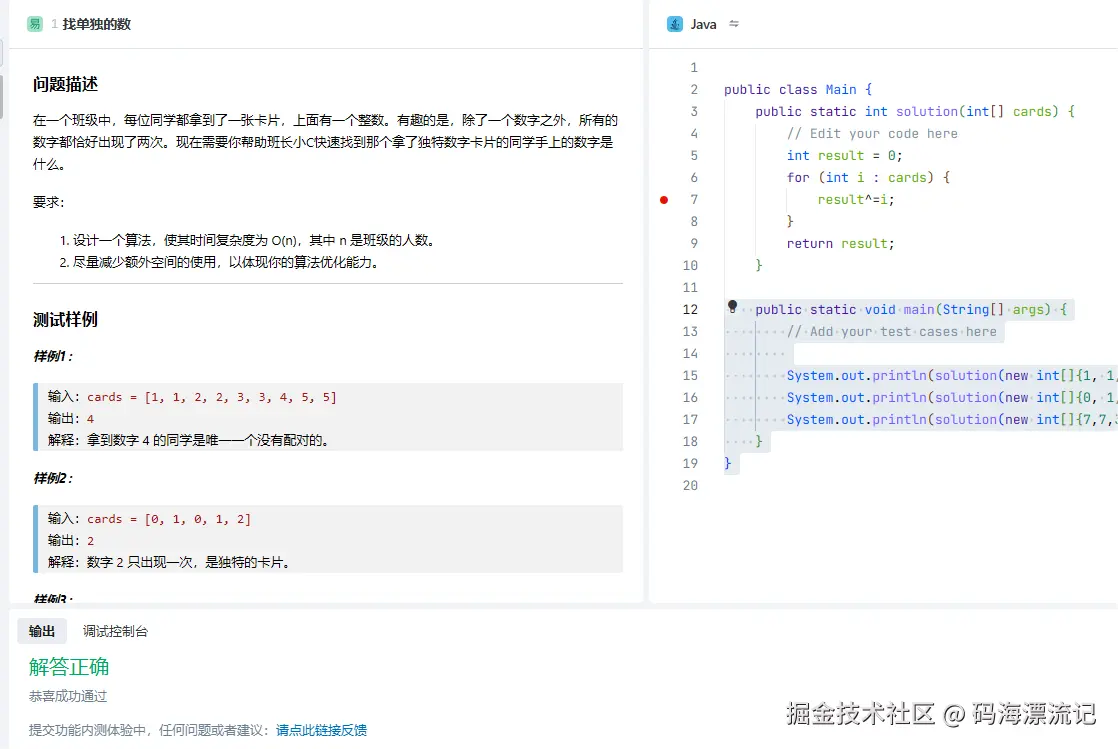Fold the Main class body

tap(712, 89)
